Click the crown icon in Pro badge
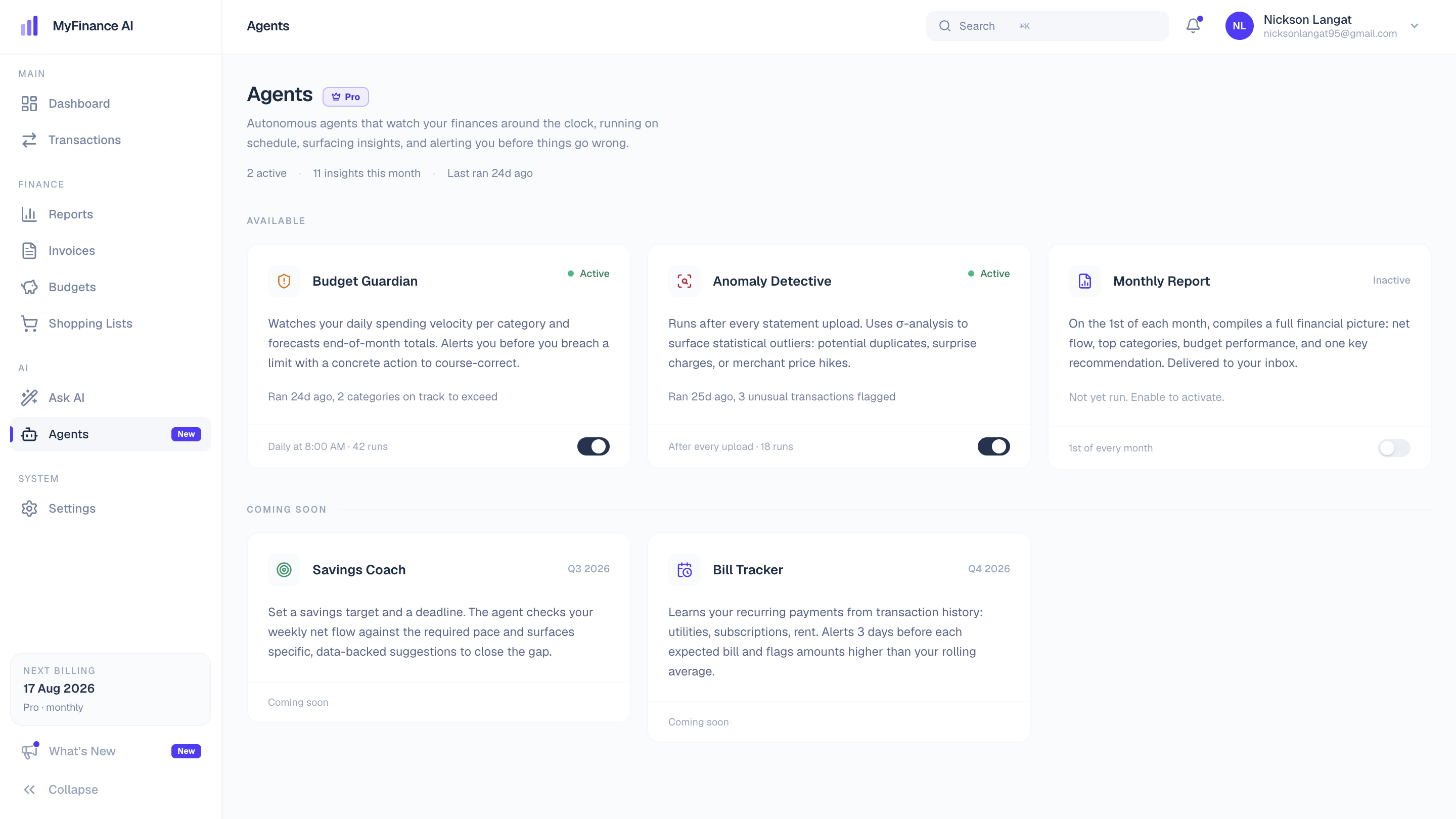 336,97
